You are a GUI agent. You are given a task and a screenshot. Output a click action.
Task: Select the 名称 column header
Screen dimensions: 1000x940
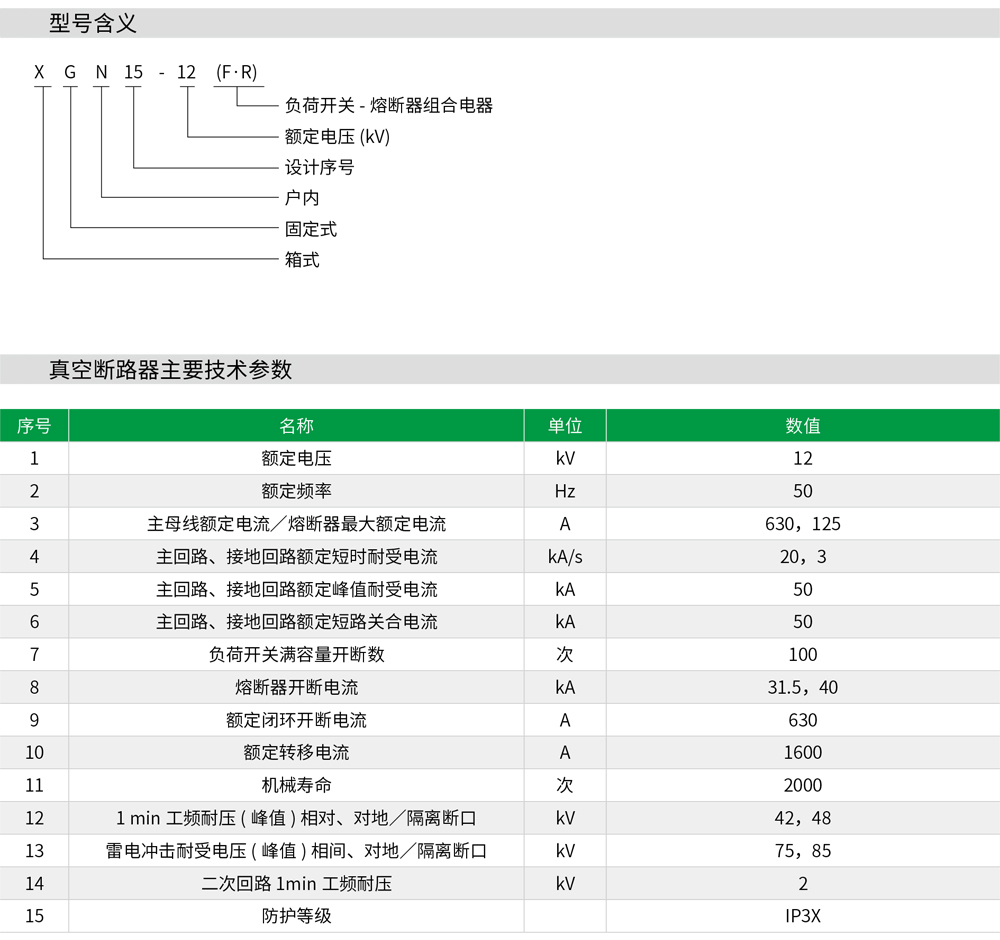click(296, 426)
